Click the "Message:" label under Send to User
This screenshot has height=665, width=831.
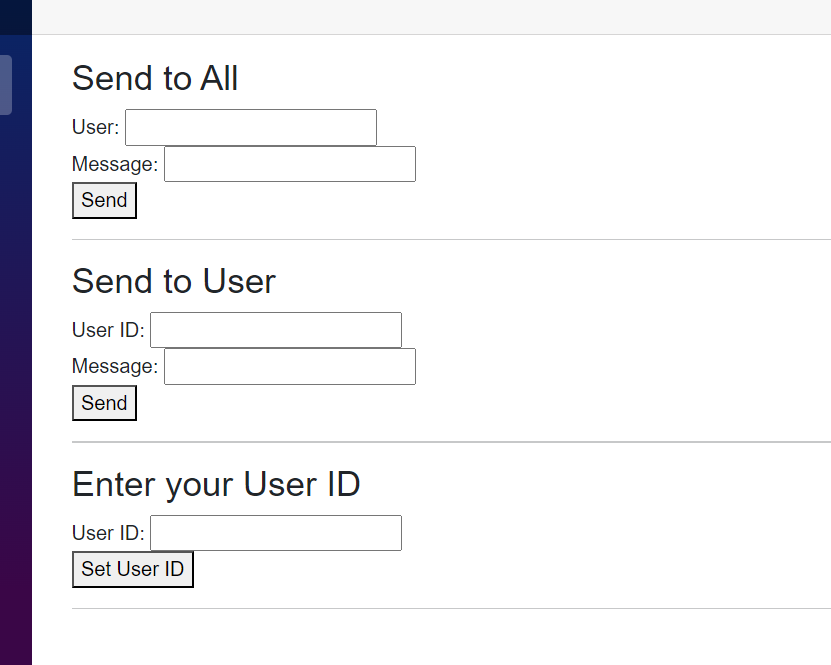tap(115, 367)
